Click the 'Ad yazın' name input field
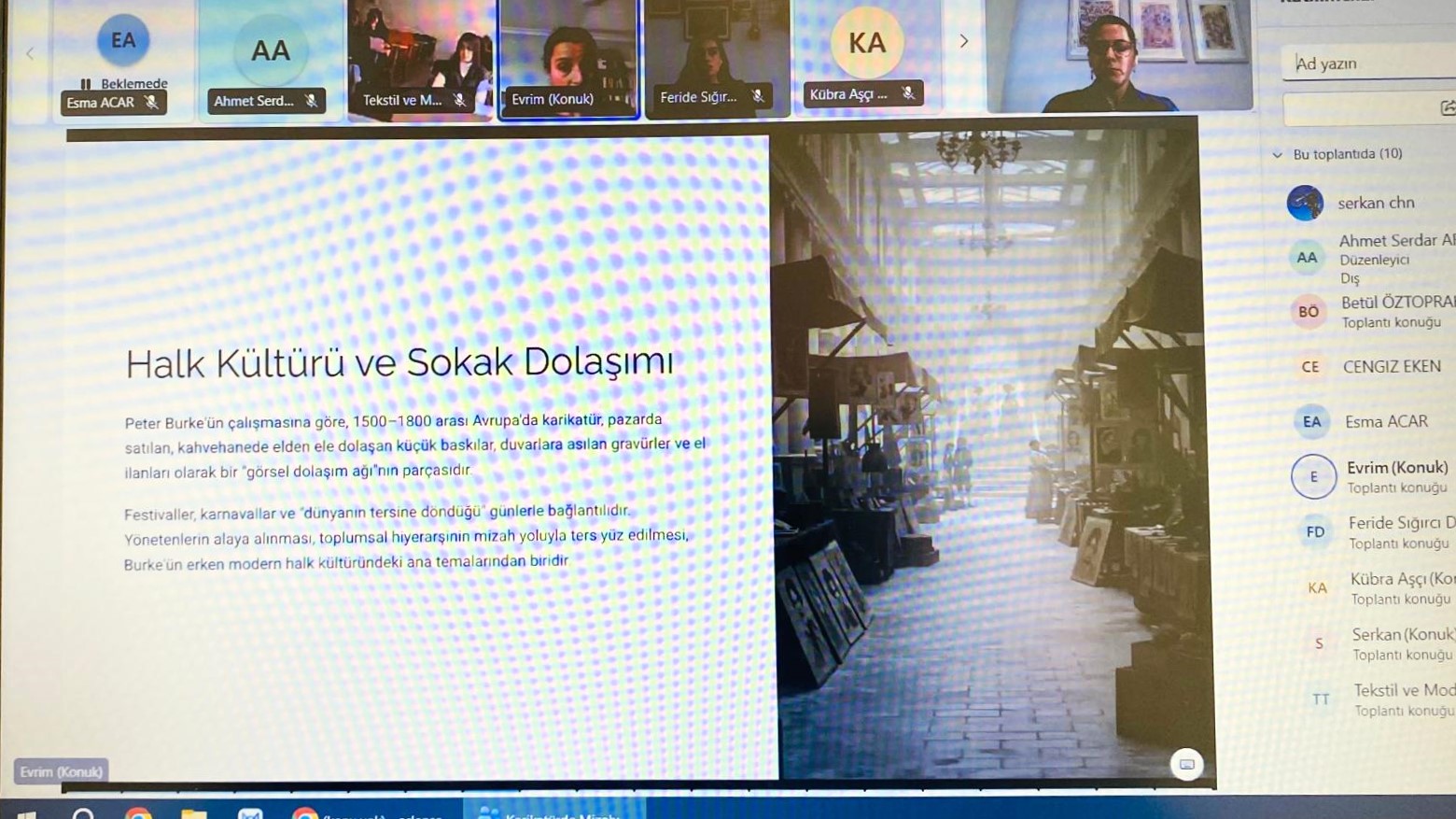1456x819 pixels. [x=1368, y=64]
